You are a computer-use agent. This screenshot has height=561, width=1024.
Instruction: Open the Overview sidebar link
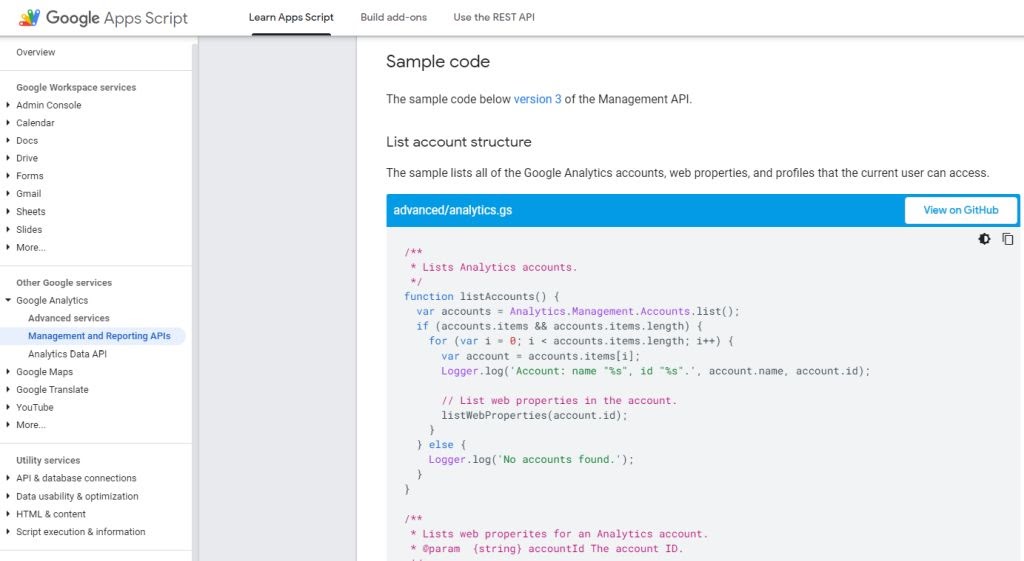tap(36, 52)
